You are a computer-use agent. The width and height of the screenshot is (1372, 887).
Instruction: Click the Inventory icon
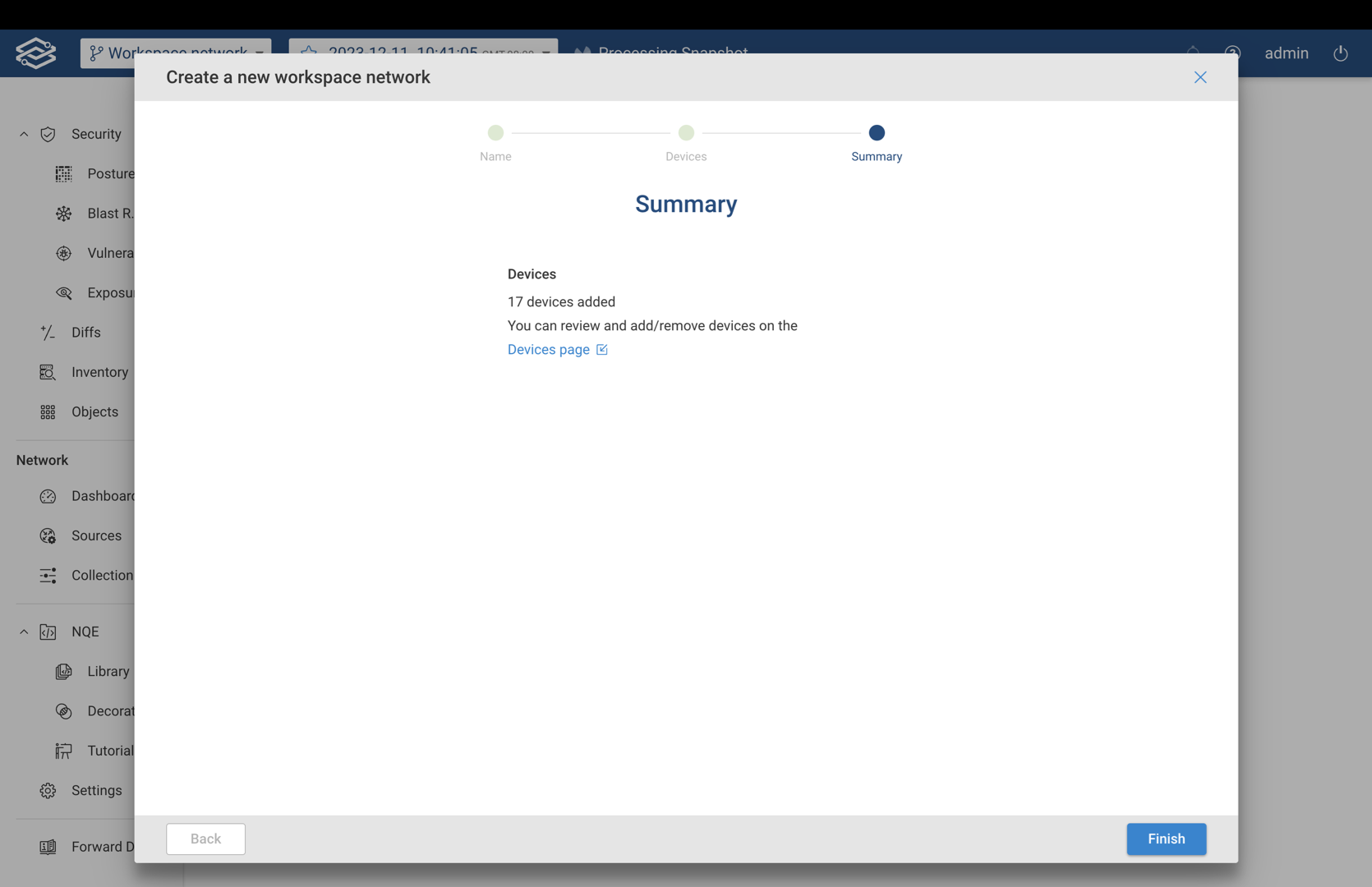pos(48,372)
